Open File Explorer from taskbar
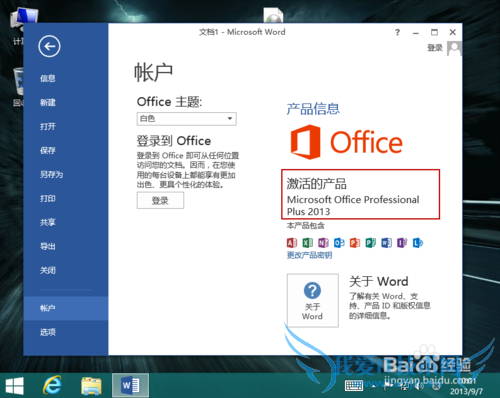The image size is (500, 398). 91,386
